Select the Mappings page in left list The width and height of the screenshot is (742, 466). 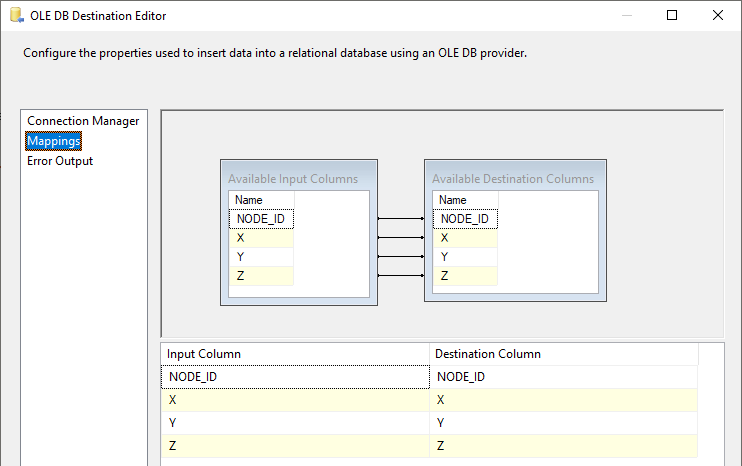(53, 141)
